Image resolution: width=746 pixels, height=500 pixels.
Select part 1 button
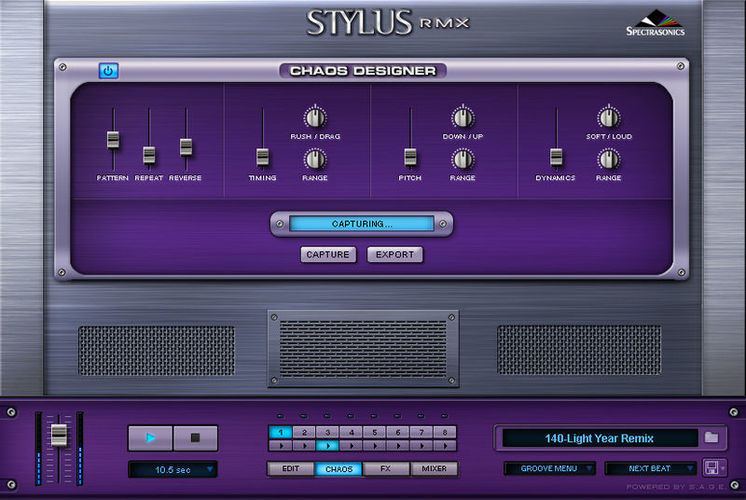[281, 432]
